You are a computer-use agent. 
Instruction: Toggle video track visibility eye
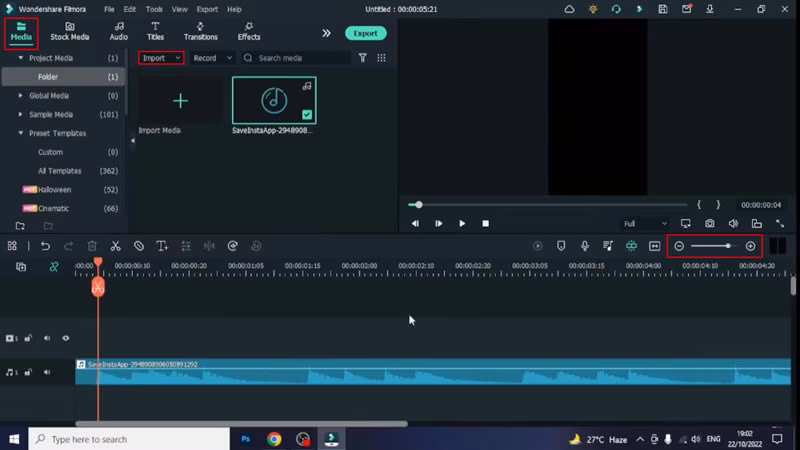point(66,338)
